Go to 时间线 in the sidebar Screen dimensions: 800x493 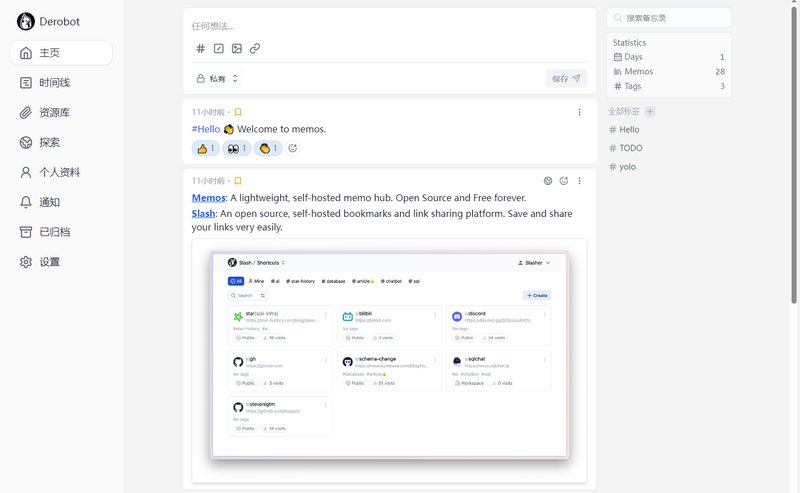[55, 82]
